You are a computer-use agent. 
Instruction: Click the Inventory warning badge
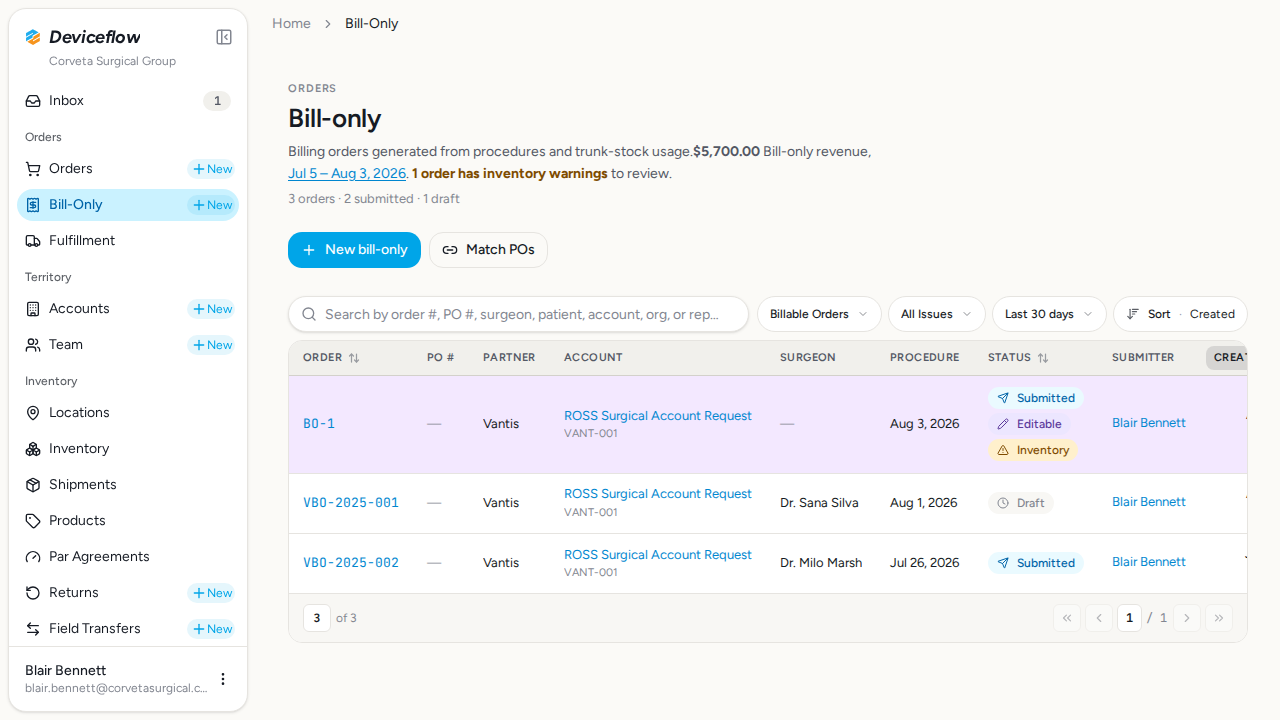tap(1033, 450)
